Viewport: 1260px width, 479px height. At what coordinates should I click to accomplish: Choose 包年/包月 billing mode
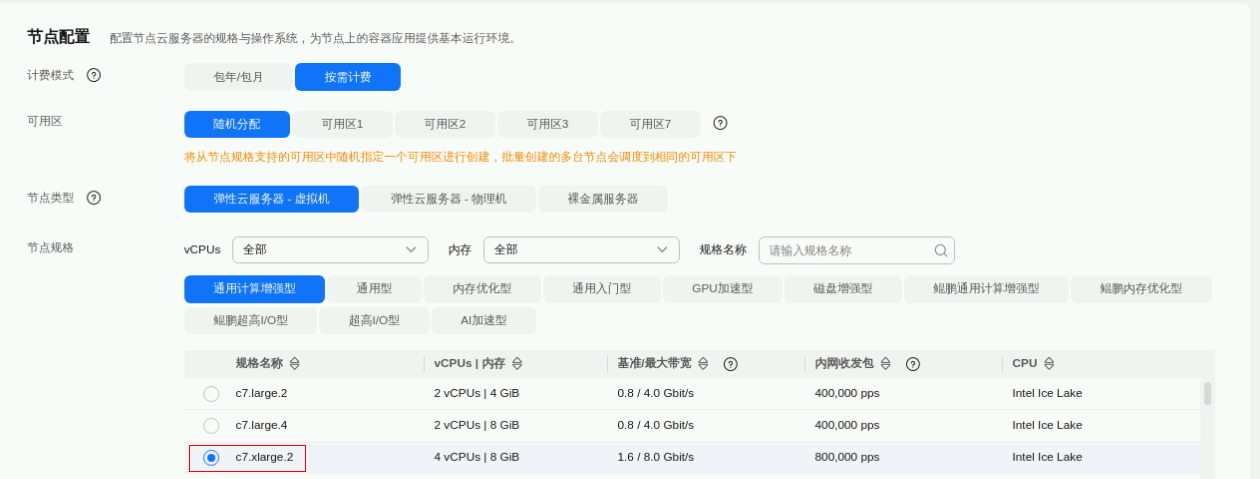point(238,77)
